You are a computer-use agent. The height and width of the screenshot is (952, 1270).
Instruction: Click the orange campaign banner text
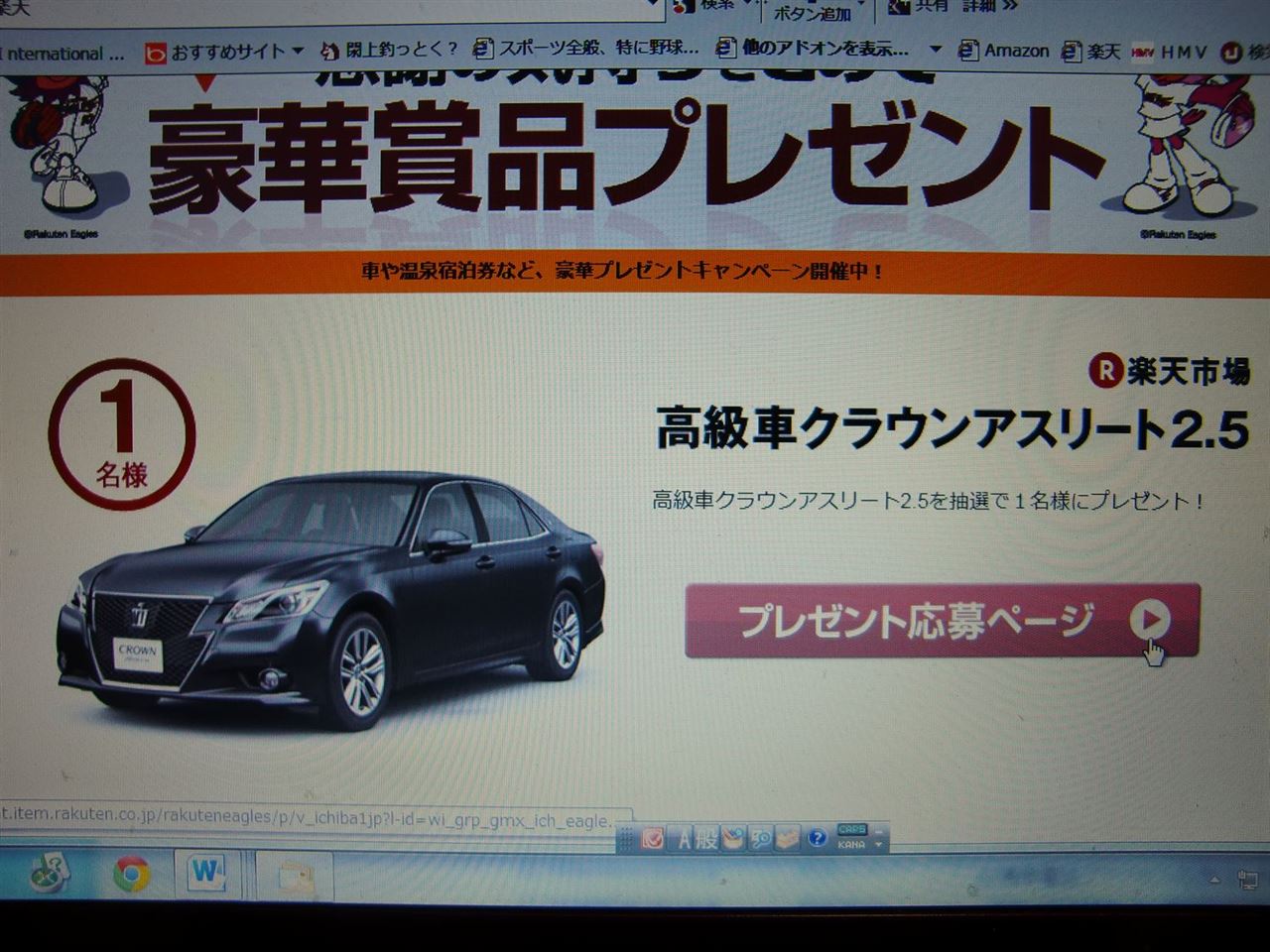click(x=623, y=271)
